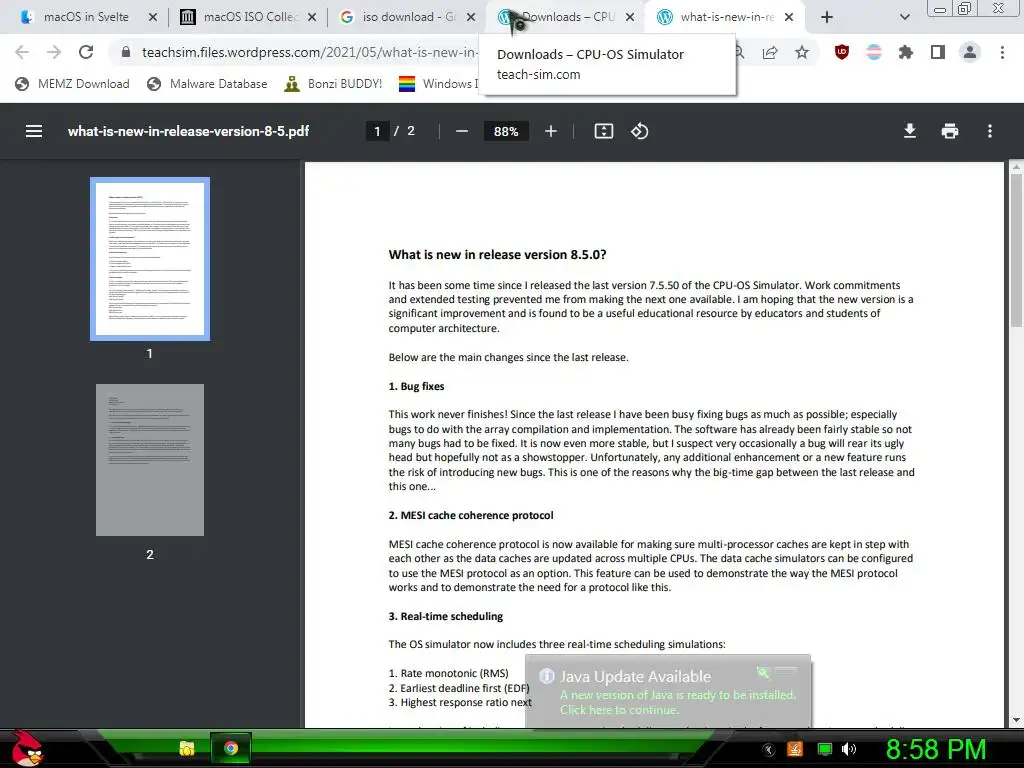Open the tab search dropdown arrow
The height and width of the screenshot is (768, 1024).
point(904,17)
